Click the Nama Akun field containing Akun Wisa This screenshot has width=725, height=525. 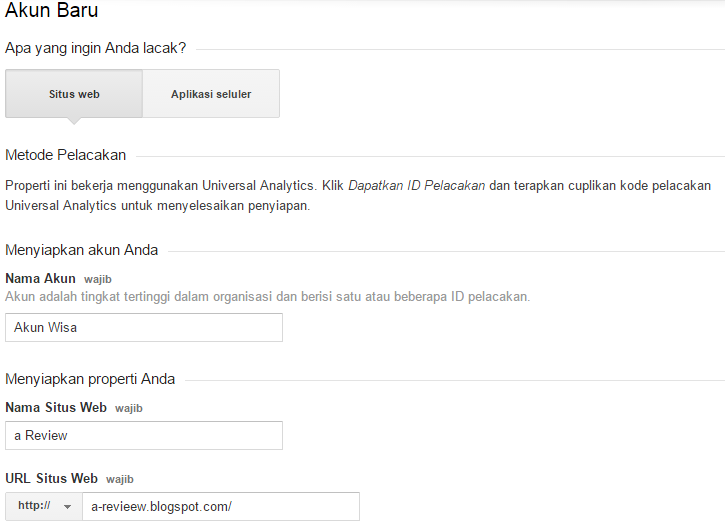pos(144,327)
